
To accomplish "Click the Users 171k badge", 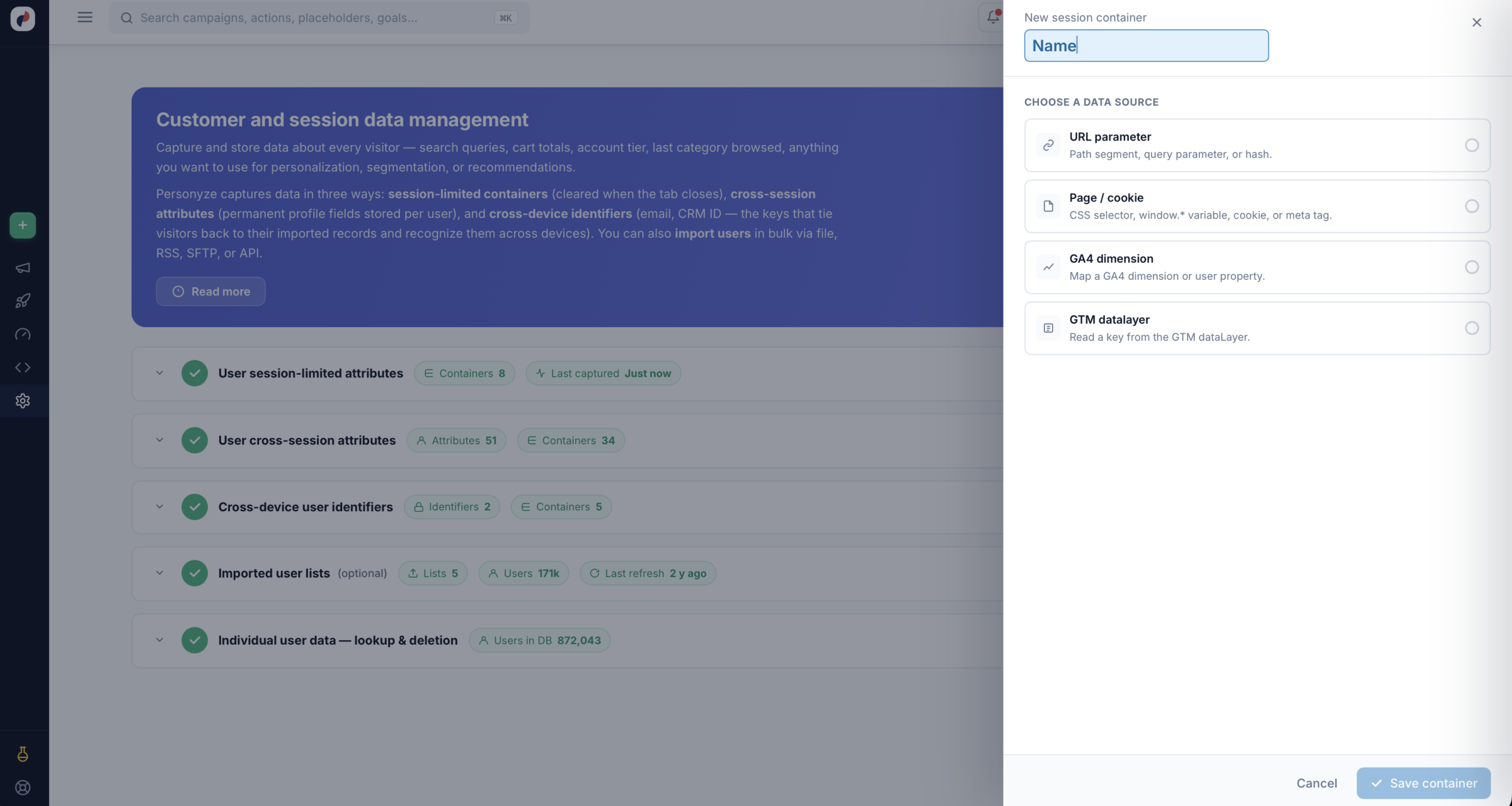I will coord(523,573).
